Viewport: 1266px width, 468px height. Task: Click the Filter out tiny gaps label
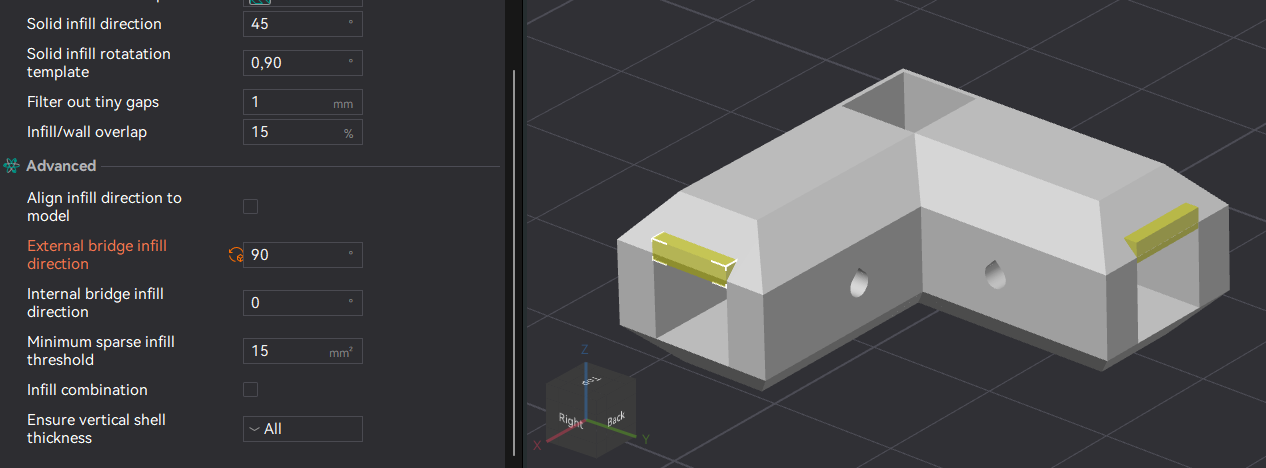[93, 102]
